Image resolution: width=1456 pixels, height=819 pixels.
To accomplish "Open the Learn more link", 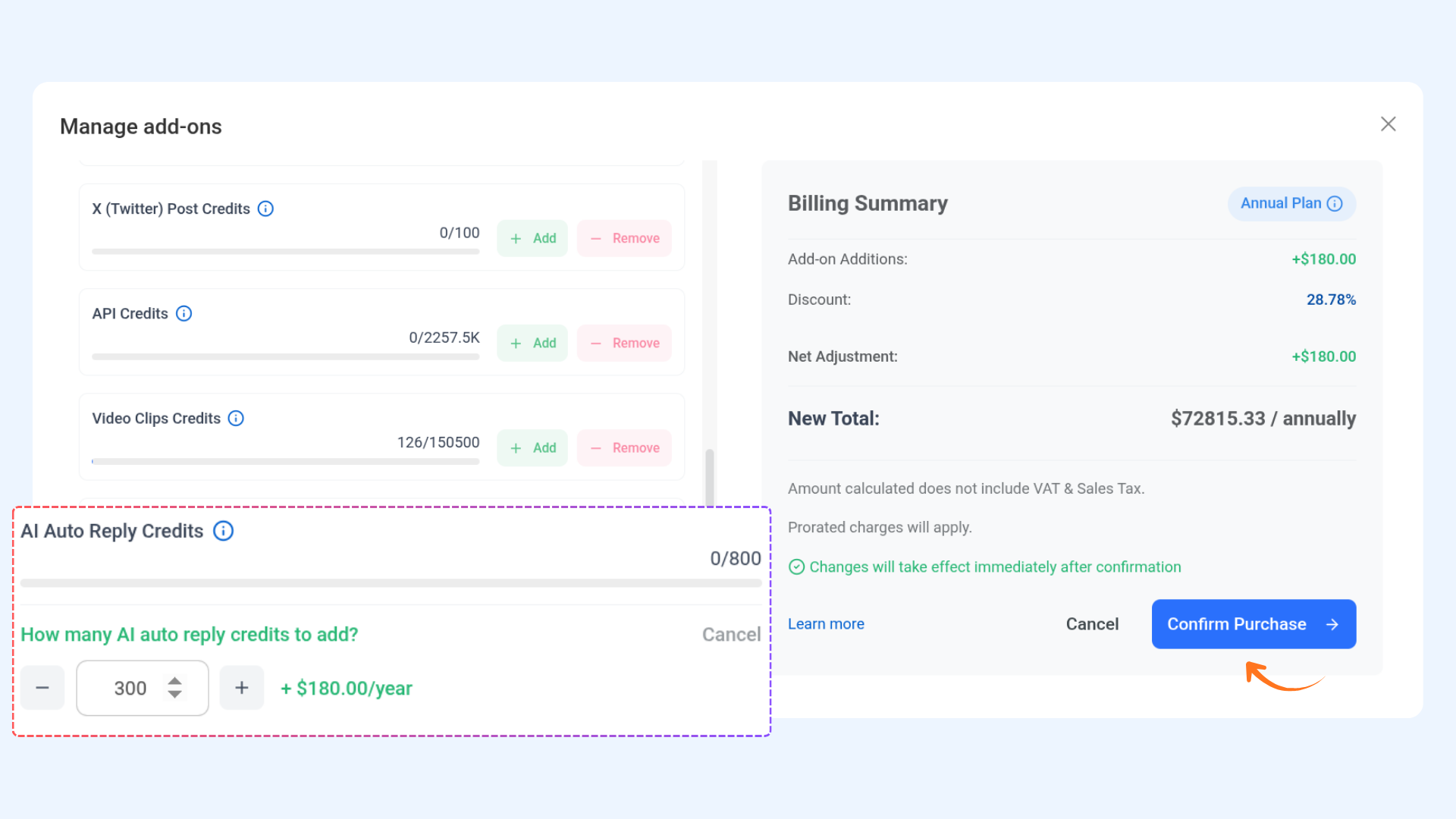I will 826,624.
